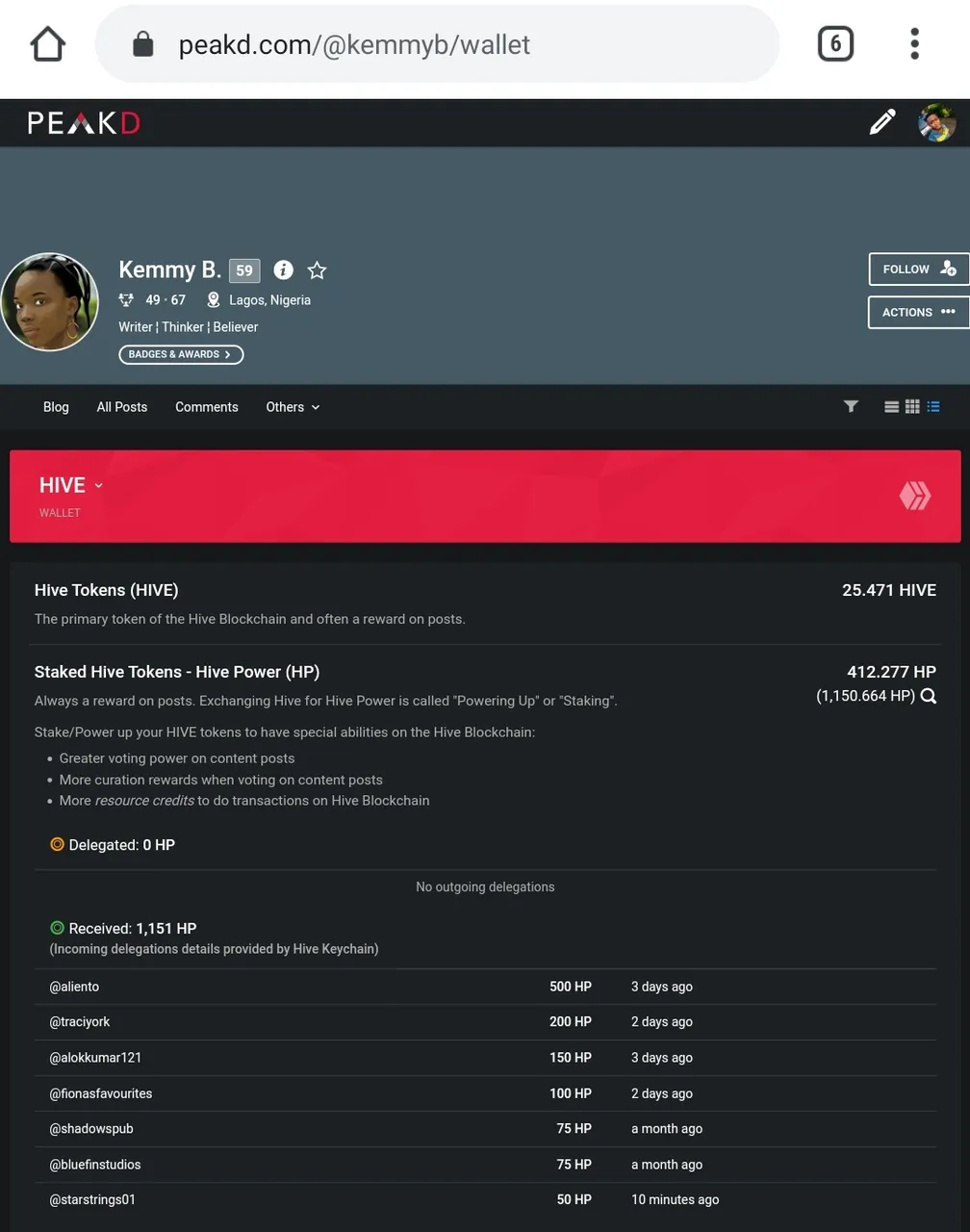Open Badges & Awards
Viewport: 970px width, 1232px height.
coord(181,354)
